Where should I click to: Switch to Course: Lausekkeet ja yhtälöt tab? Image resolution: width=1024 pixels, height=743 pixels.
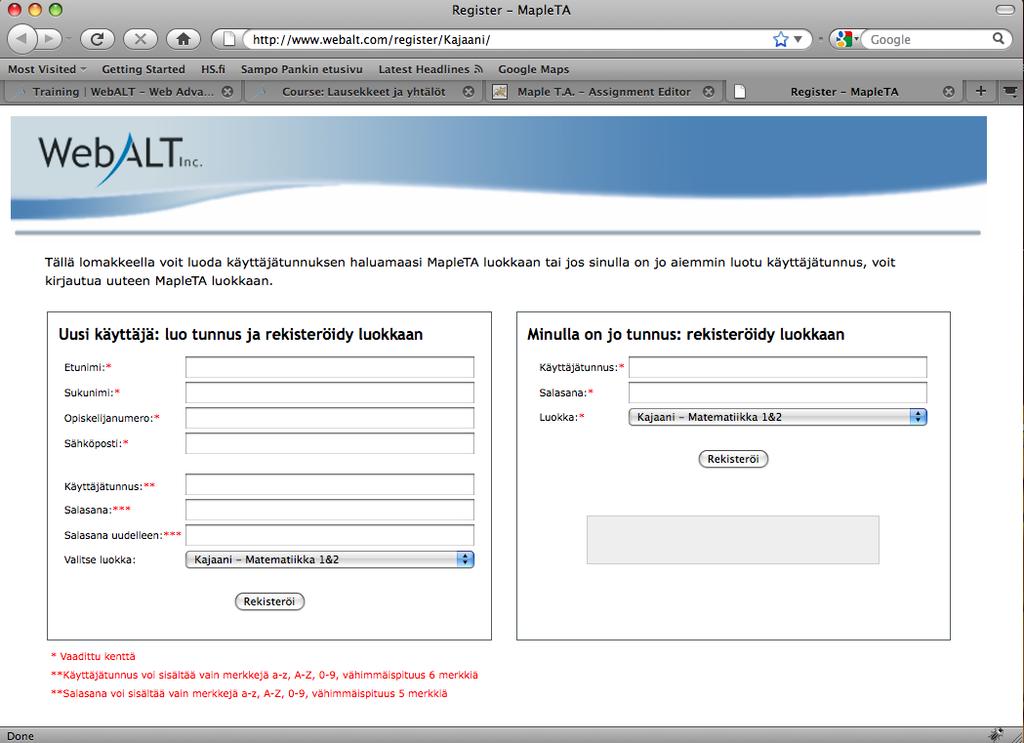(364, 92)
